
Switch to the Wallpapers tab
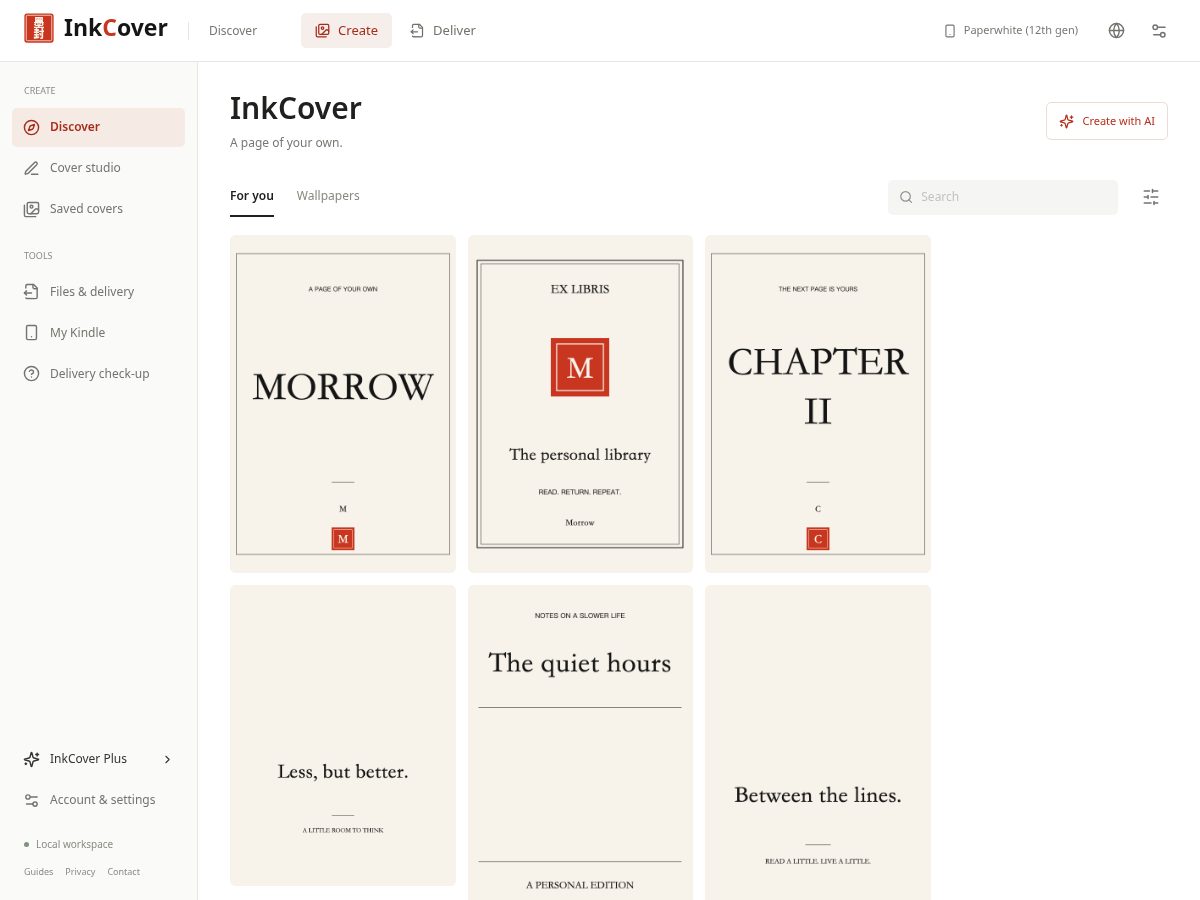328,196
